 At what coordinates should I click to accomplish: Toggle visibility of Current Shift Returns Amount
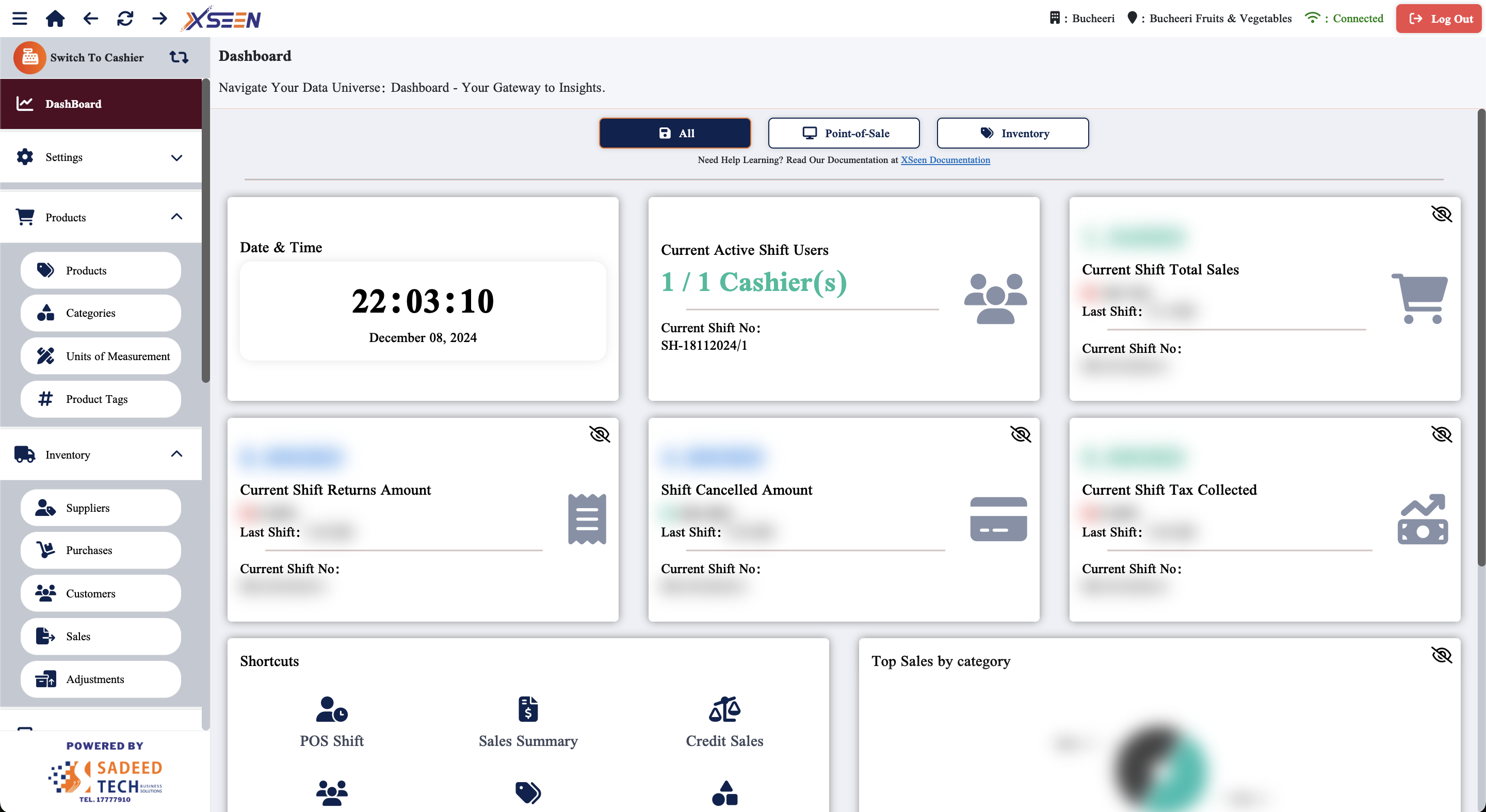600,434
